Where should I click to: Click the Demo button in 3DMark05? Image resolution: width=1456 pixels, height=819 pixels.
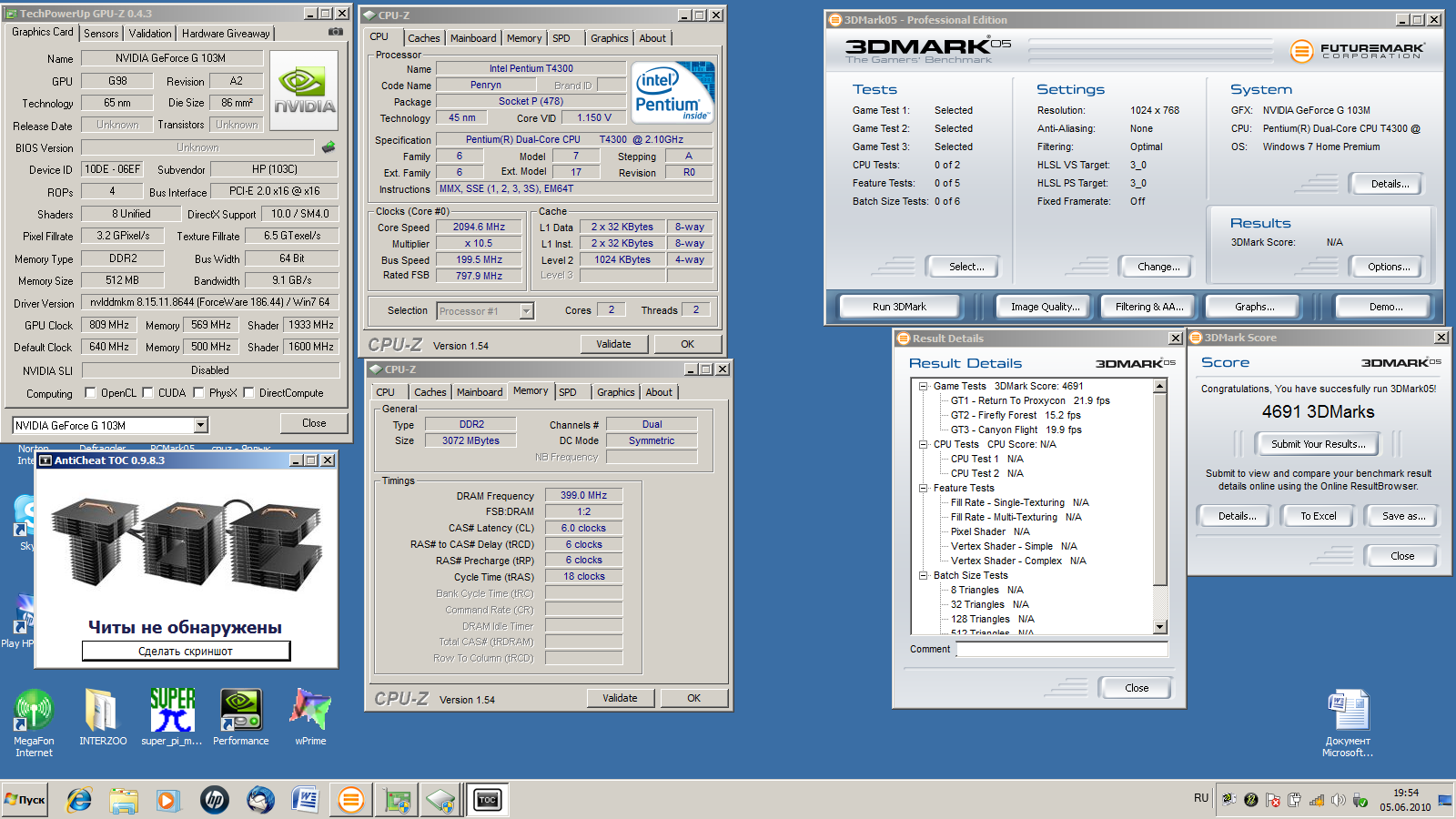(1386, 307)
